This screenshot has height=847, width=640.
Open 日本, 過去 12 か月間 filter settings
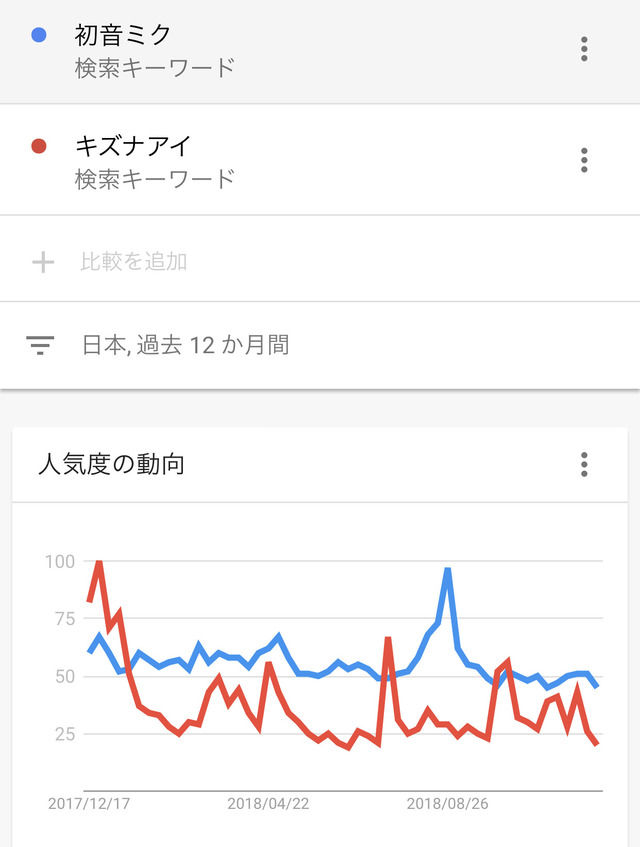(x=186, y=345)
